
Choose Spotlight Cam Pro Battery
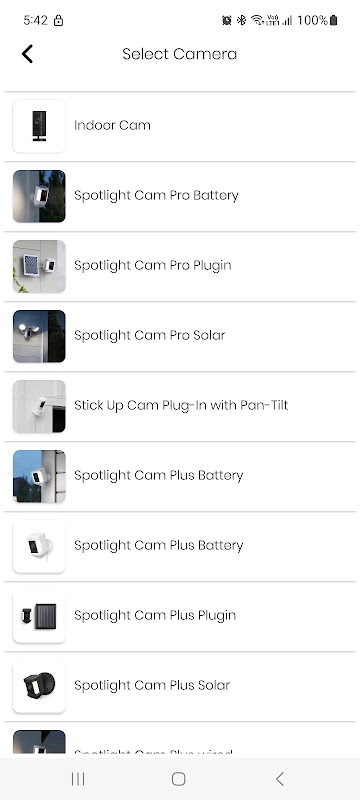pyautogui.click(x=156, y=195)
